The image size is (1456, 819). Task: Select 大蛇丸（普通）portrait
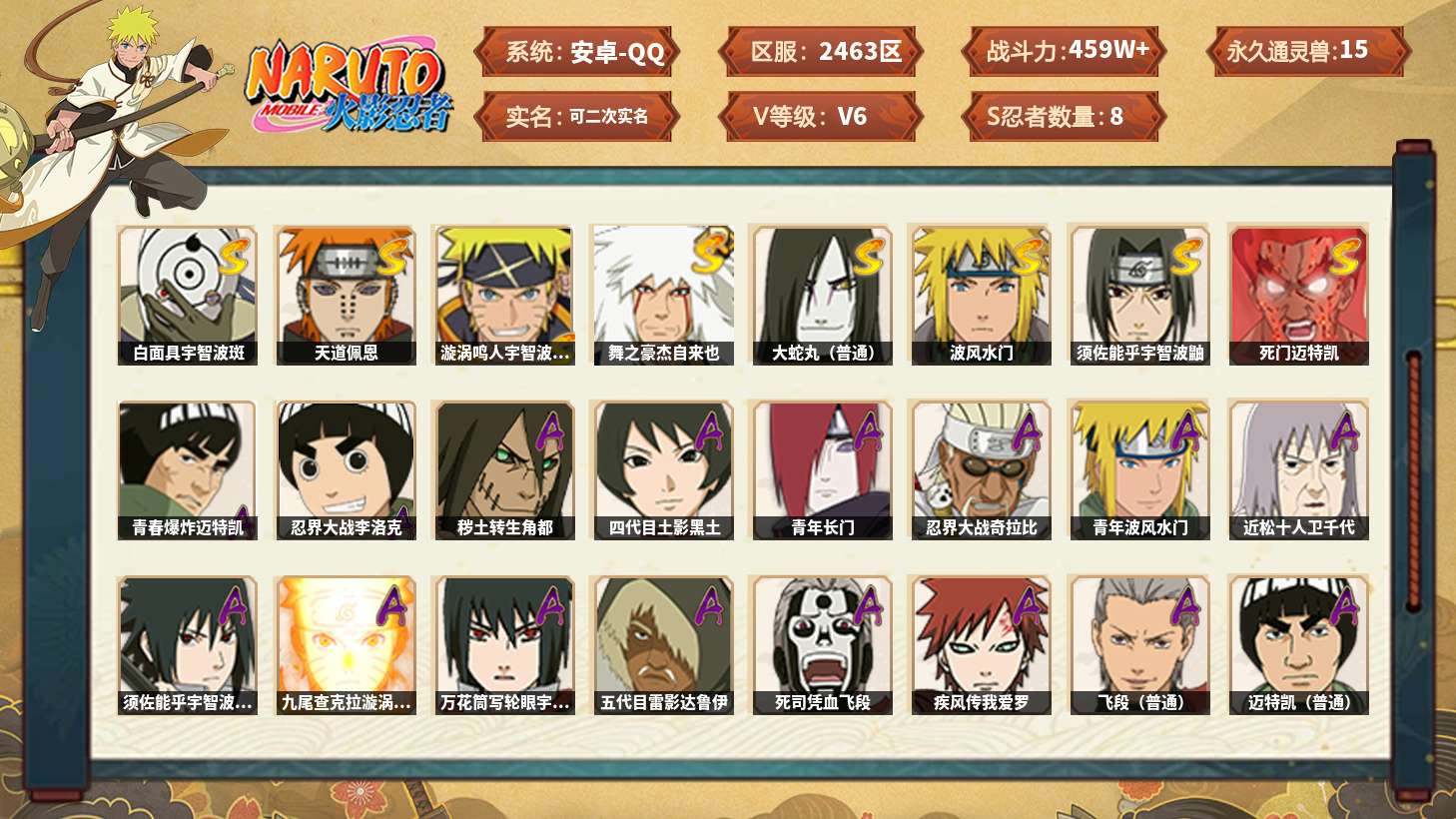[x=823, y=296]
